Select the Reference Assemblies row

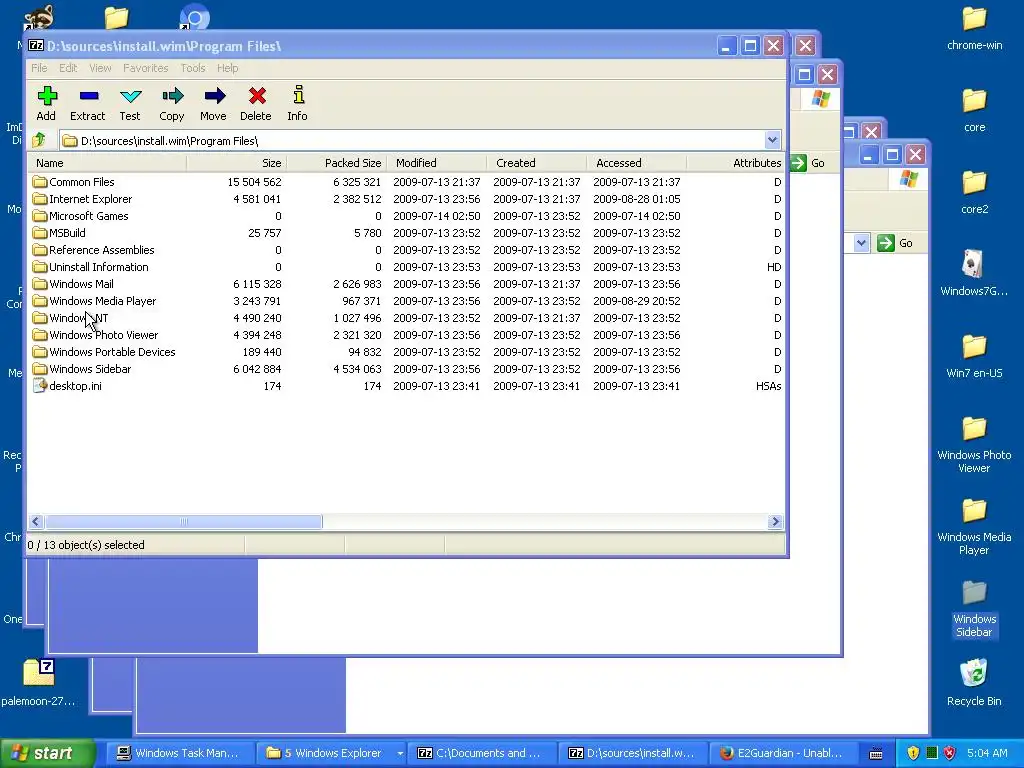click(x=406, y=249)
